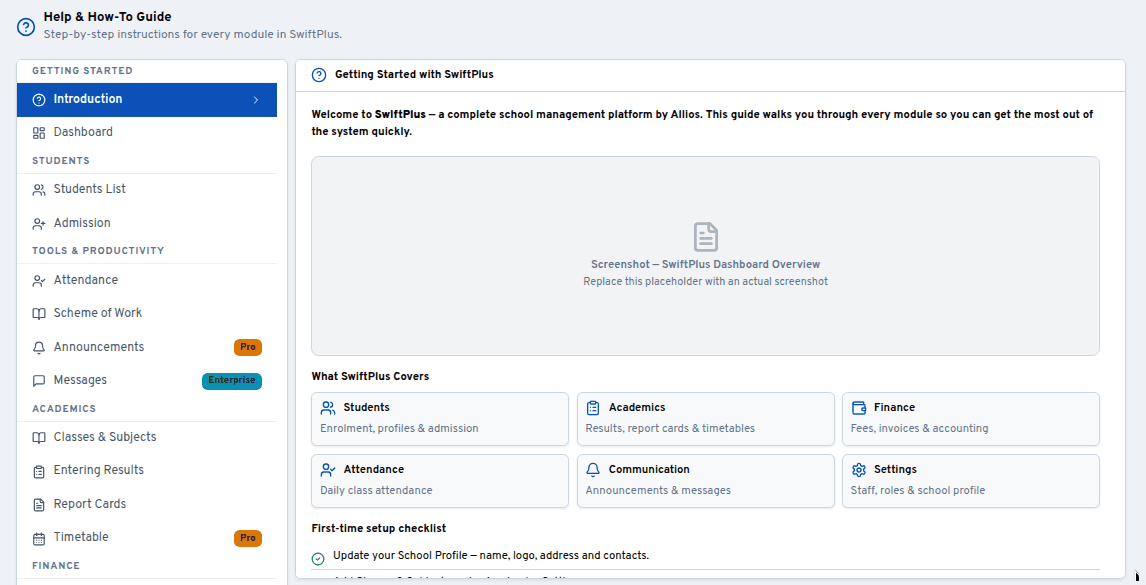Image resolution: width=1146 pixels, height=585 pixels.
Task: Click the Attendance card user-check icon
Action: click(328, 469)
